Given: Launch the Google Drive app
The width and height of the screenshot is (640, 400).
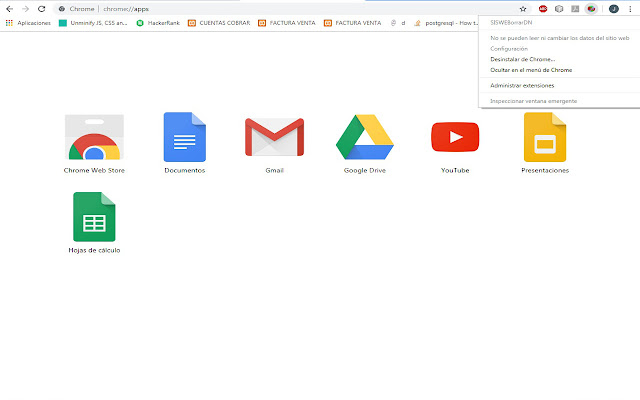Looking at the screenshot, I should (x=364, y=144).
